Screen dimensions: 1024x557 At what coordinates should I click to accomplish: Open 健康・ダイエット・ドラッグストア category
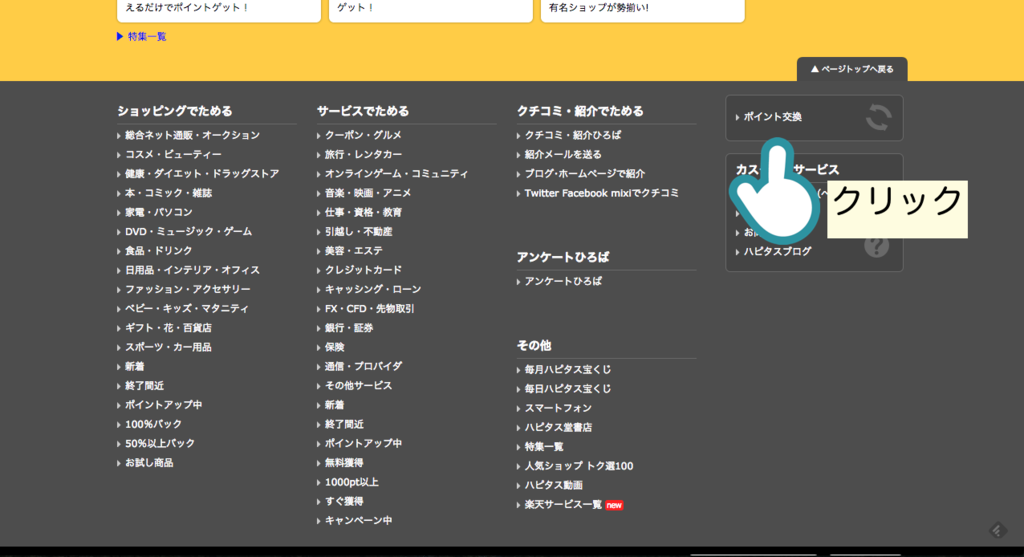click(x=202, y=174)
